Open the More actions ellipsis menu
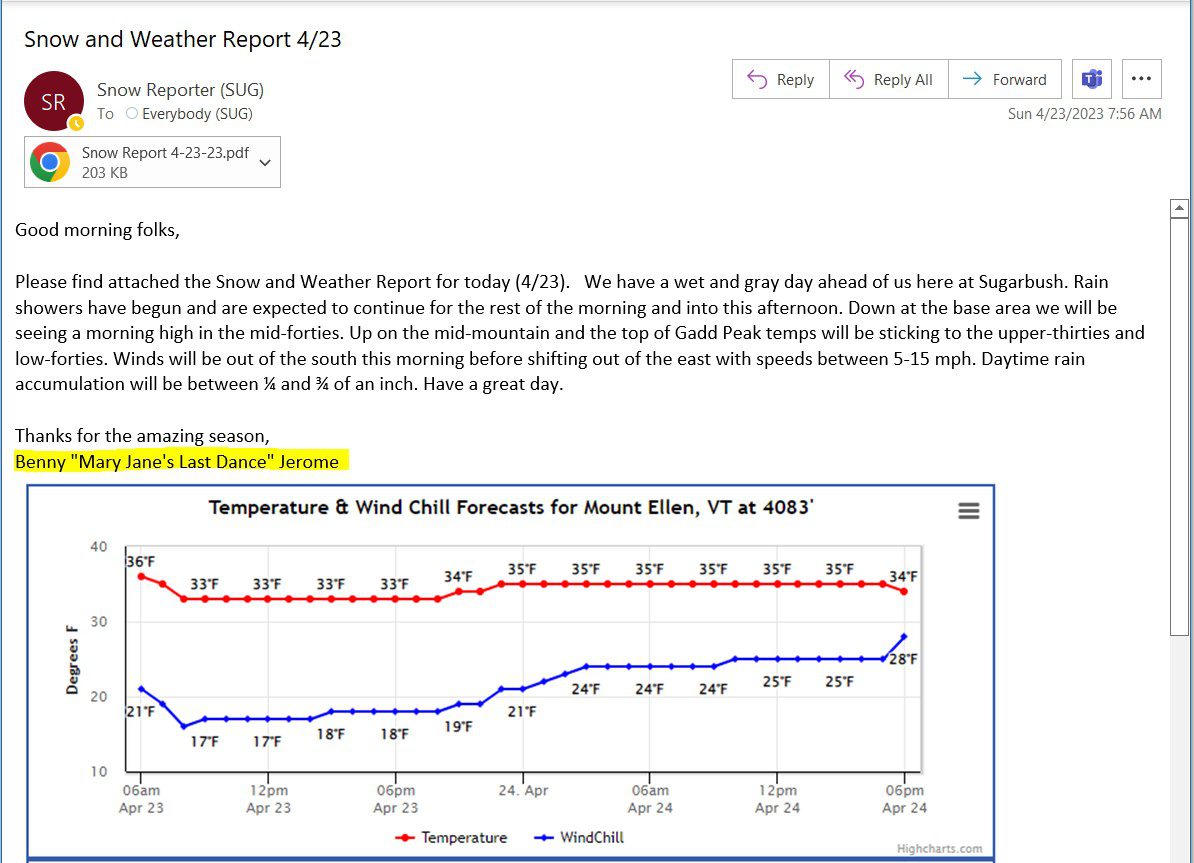 pos(1141,78)
